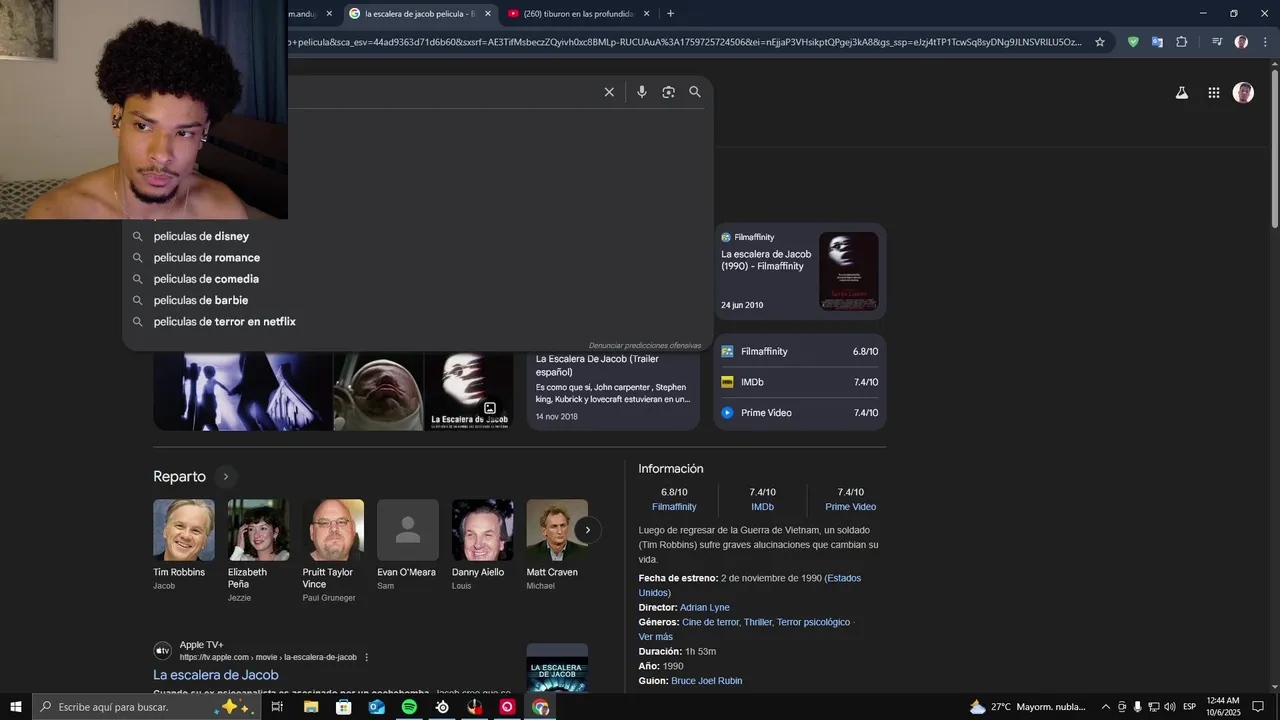Open Evan O'Meara placeholder photo
Screen dimensions: 1280x720
click(x=408, y=530)
